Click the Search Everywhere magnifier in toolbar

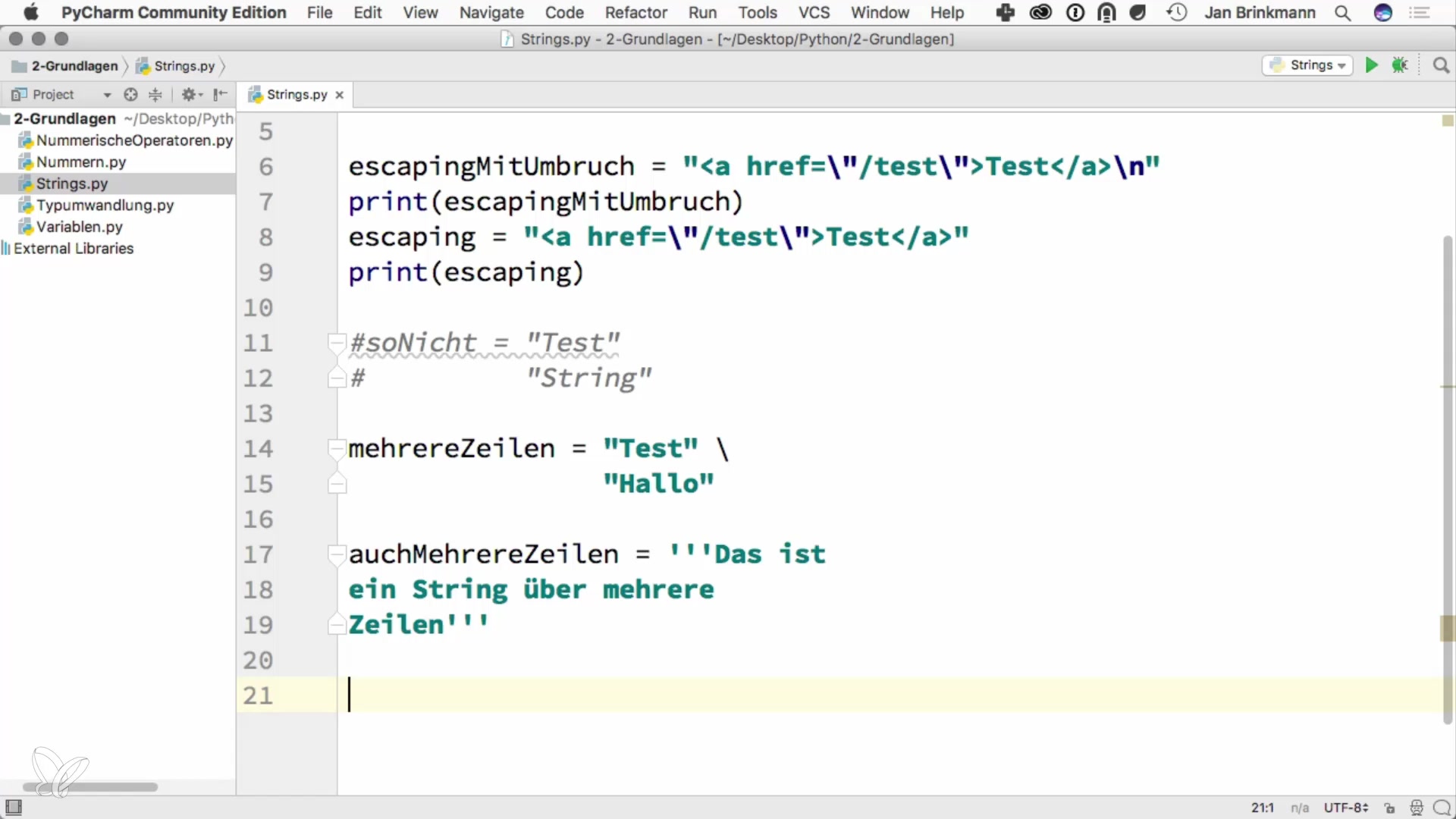pyautogui.click(x=1441, y=65)
